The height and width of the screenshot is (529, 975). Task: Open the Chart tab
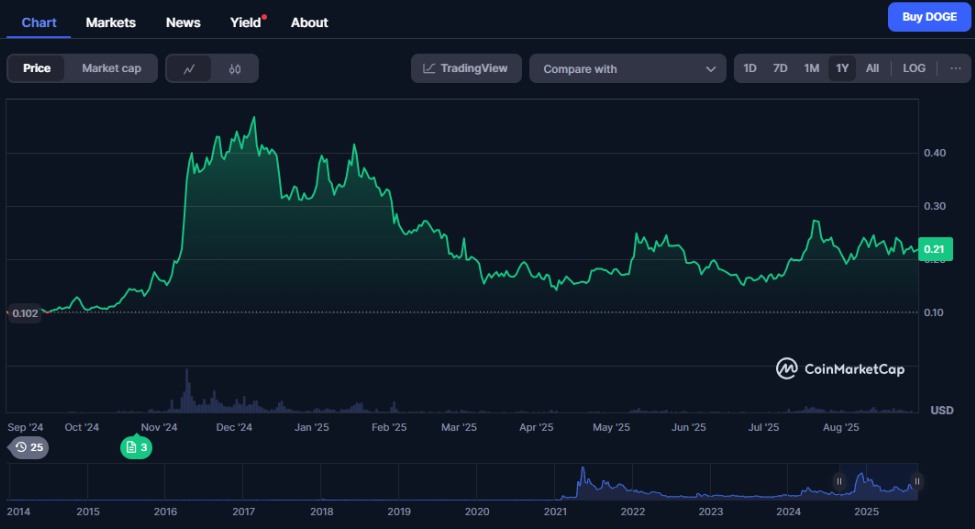pyautogui.click(x=39, y=22)
